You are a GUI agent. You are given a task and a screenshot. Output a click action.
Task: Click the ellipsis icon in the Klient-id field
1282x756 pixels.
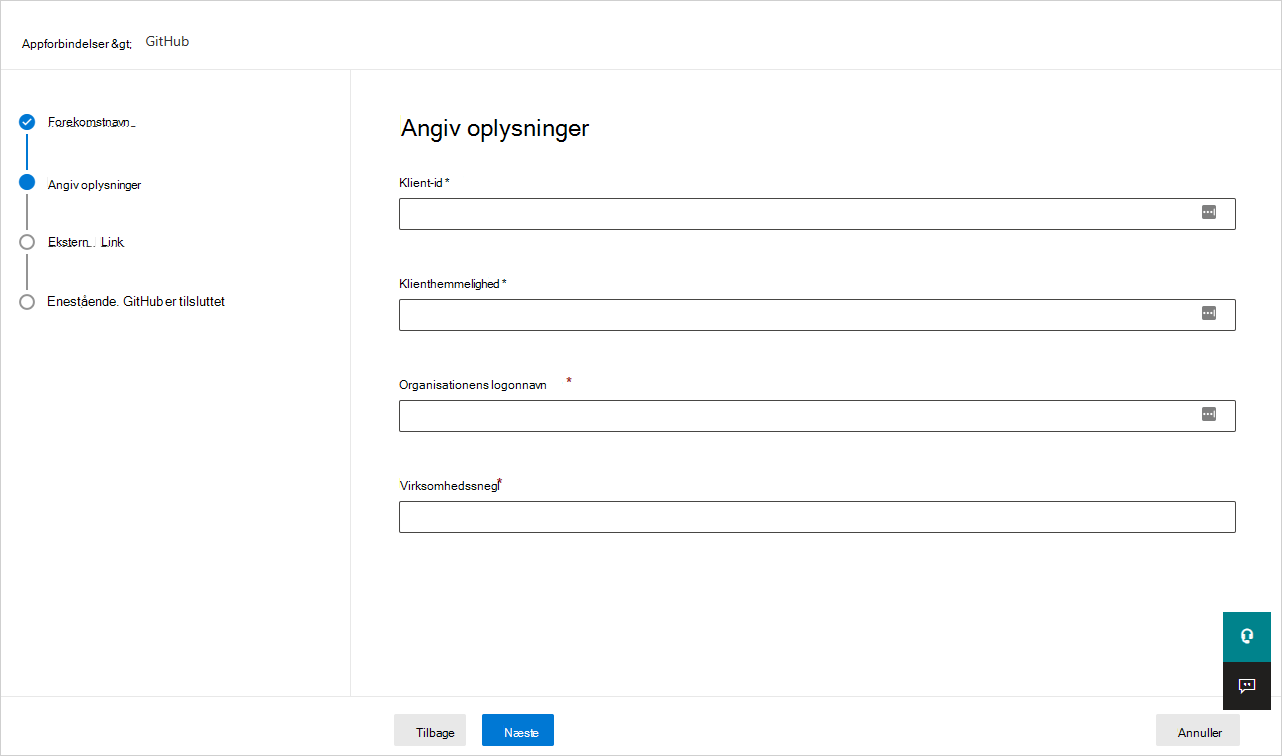click(1208, 213)
